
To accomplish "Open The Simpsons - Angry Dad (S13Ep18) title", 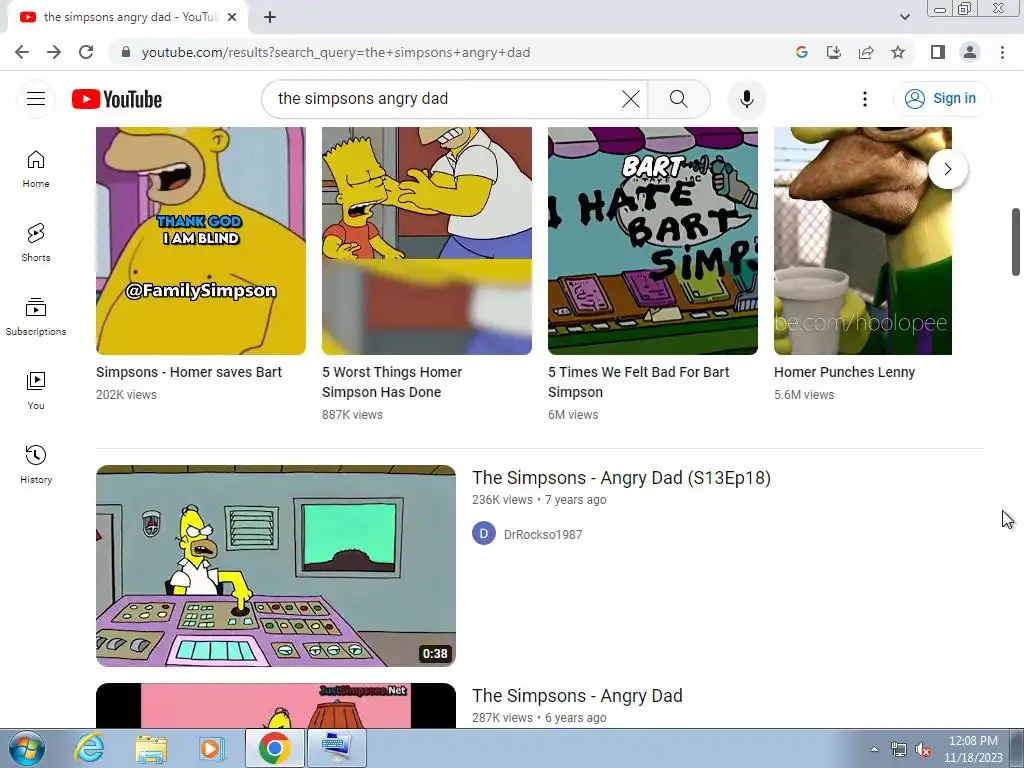I will point(621,478).
